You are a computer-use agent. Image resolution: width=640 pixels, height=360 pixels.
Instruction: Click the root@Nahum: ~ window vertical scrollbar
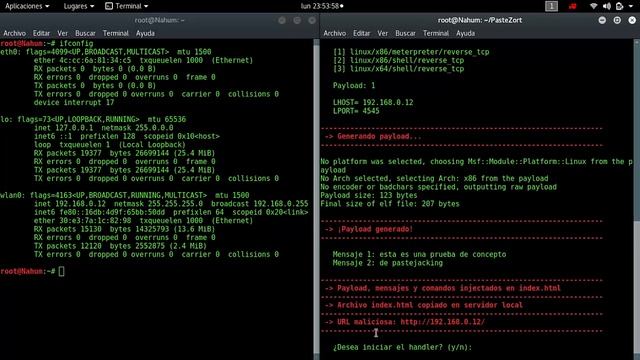pyautogui.click(x=316, y=200)
